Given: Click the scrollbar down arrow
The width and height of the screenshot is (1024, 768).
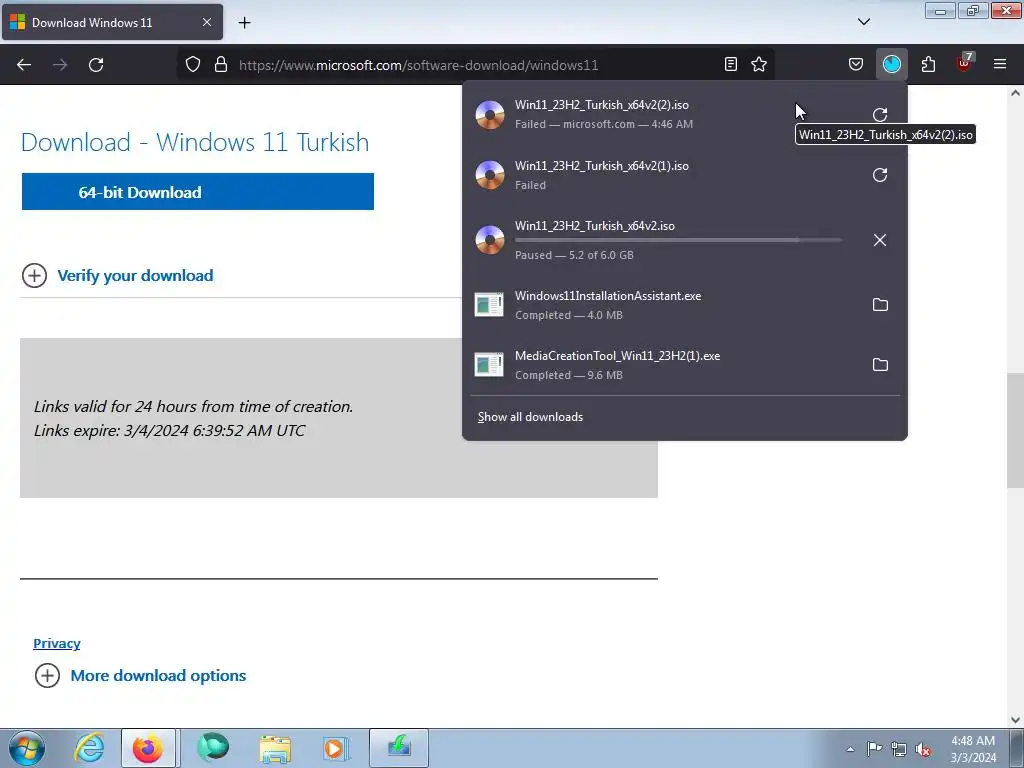Looking at the screenshot, I should pyautogui.click(x=1015, y=720).
